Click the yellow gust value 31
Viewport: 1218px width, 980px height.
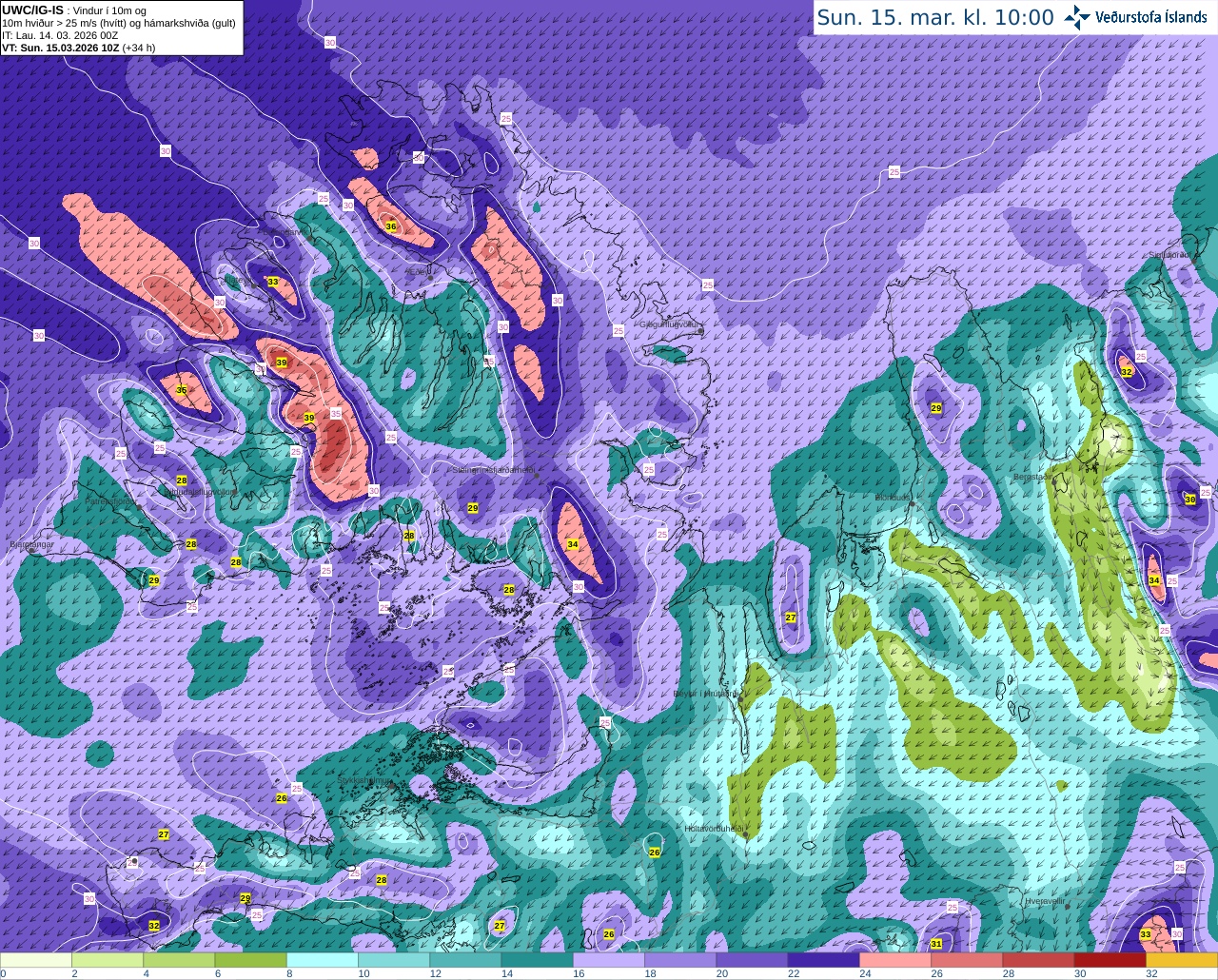(936, 944)
